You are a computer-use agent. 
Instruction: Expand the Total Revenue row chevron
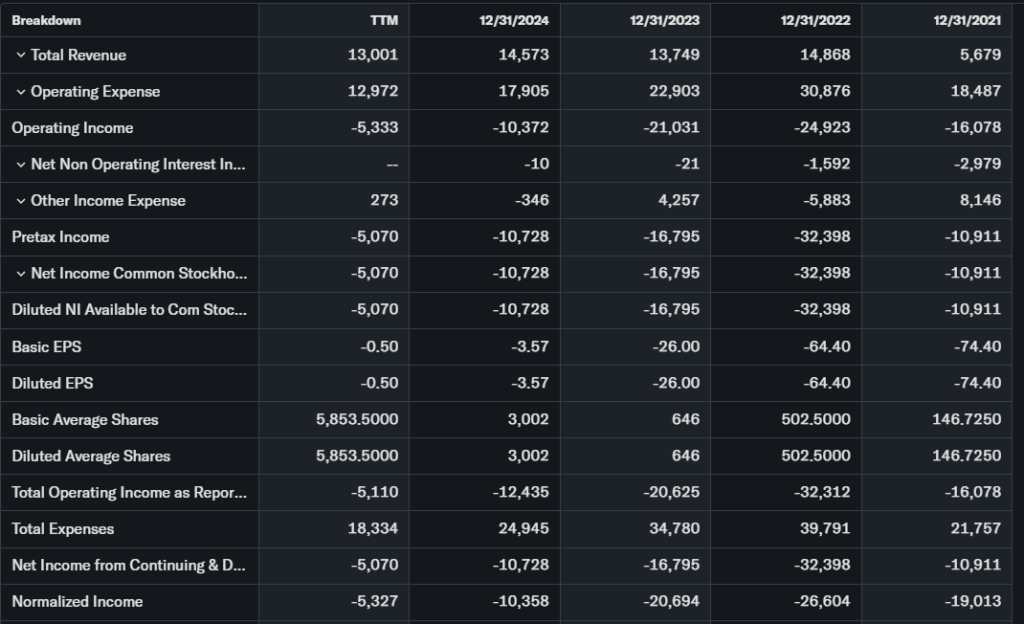[20, 55]
